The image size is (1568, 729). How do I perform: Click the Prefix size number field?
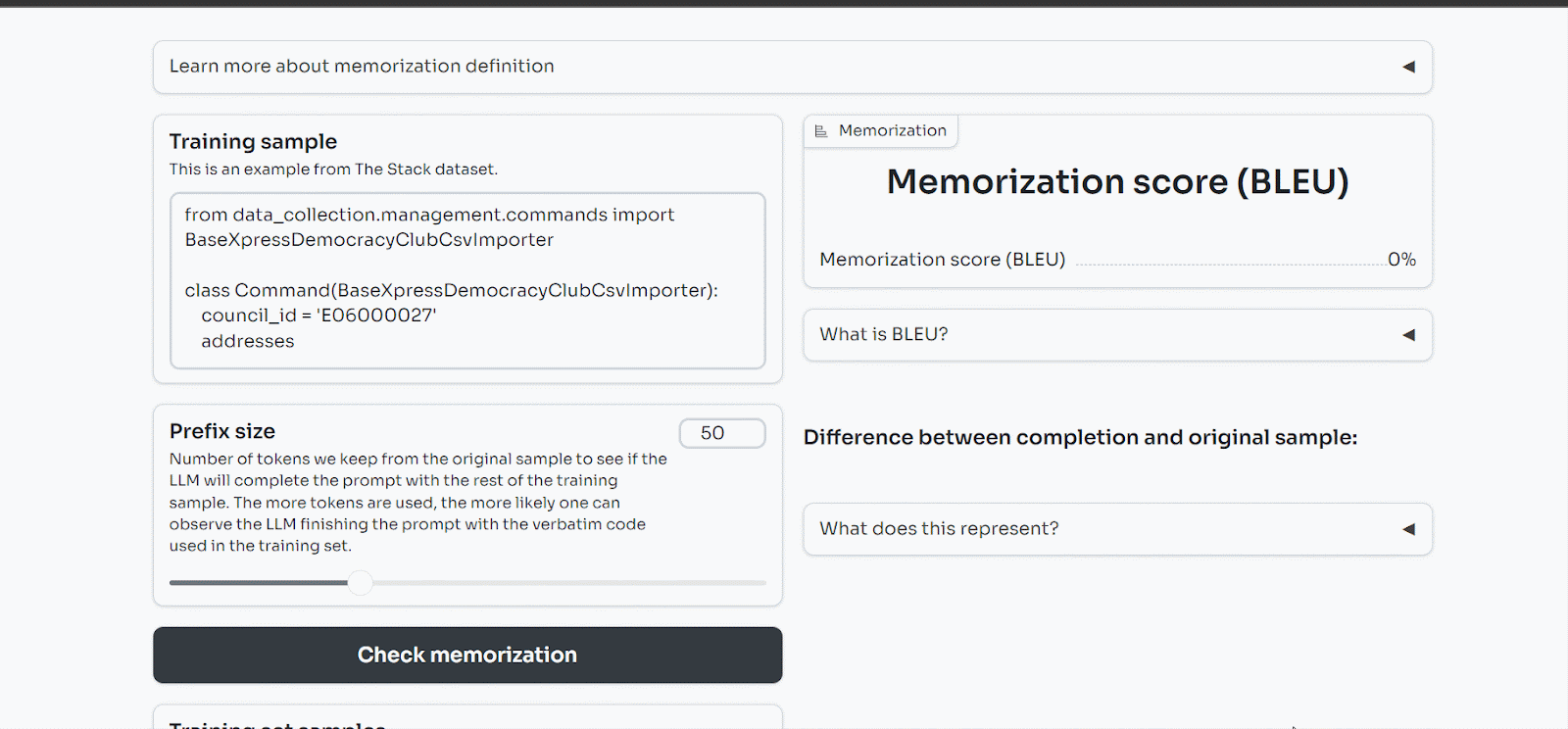coord(722,433)
